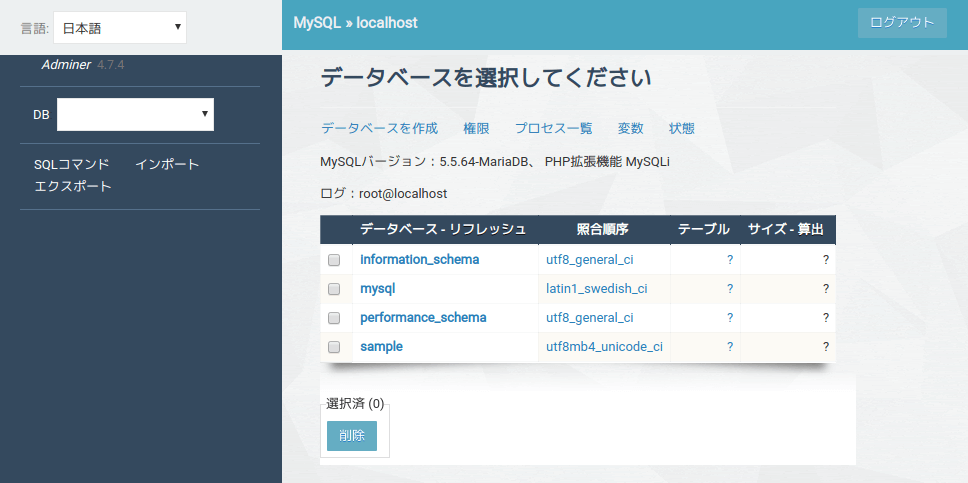Open プロセス一覧 process list

click(x=553, y=129)
